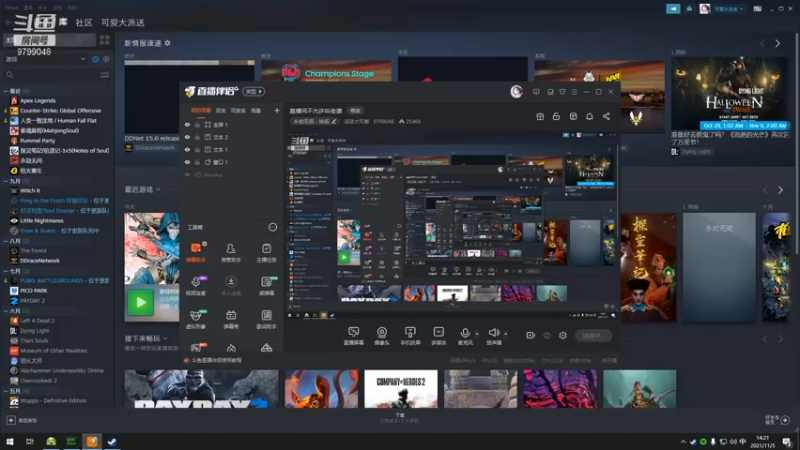800x450 pixels.
Task: Open 虚拟形象 tool in the toolbox
Action: point(196,319)
